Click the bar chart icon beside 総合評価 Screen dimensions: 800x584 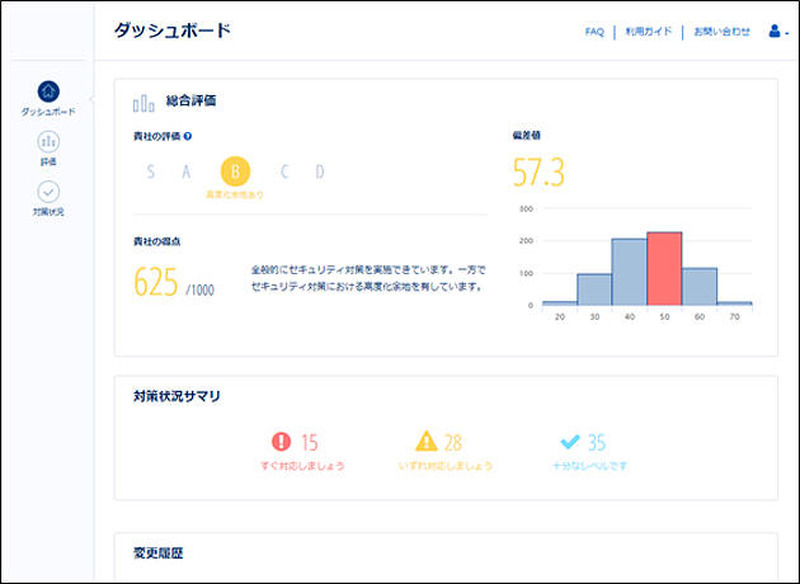pos(144,102)
